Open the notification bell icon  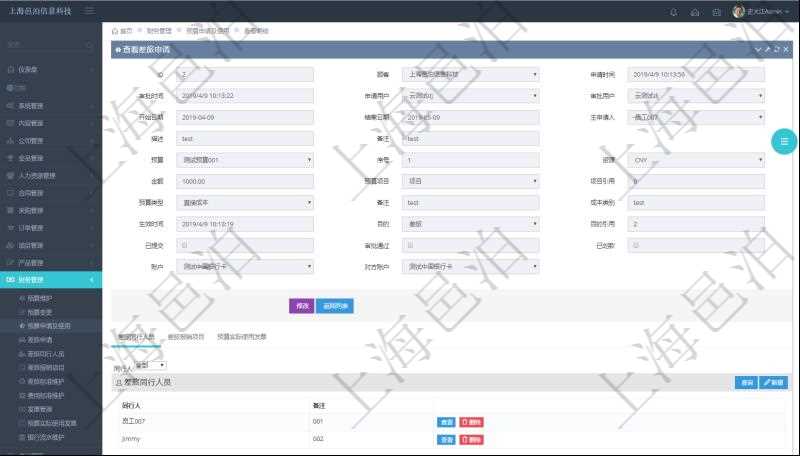click(x=673, y=12)
